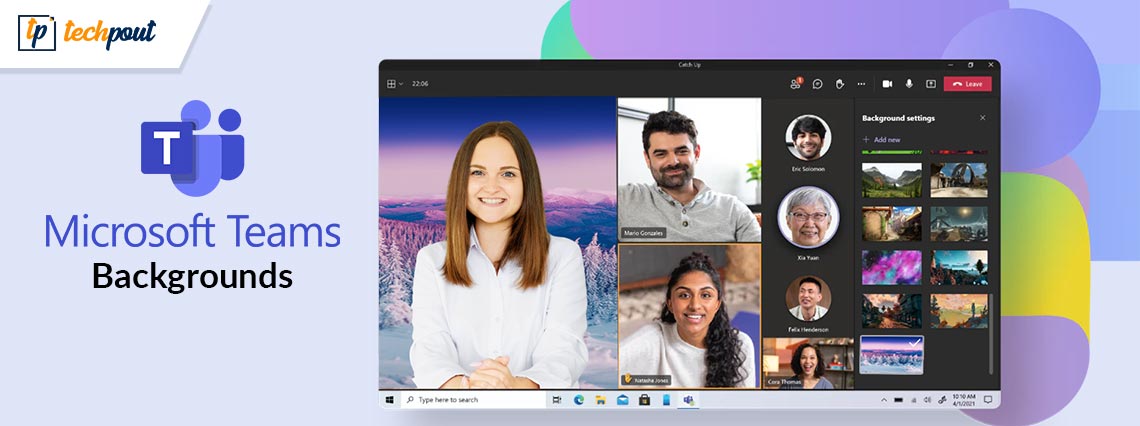Open the volume tray icon
This screenshot has width=1140, height=426.
pos(927,400)
